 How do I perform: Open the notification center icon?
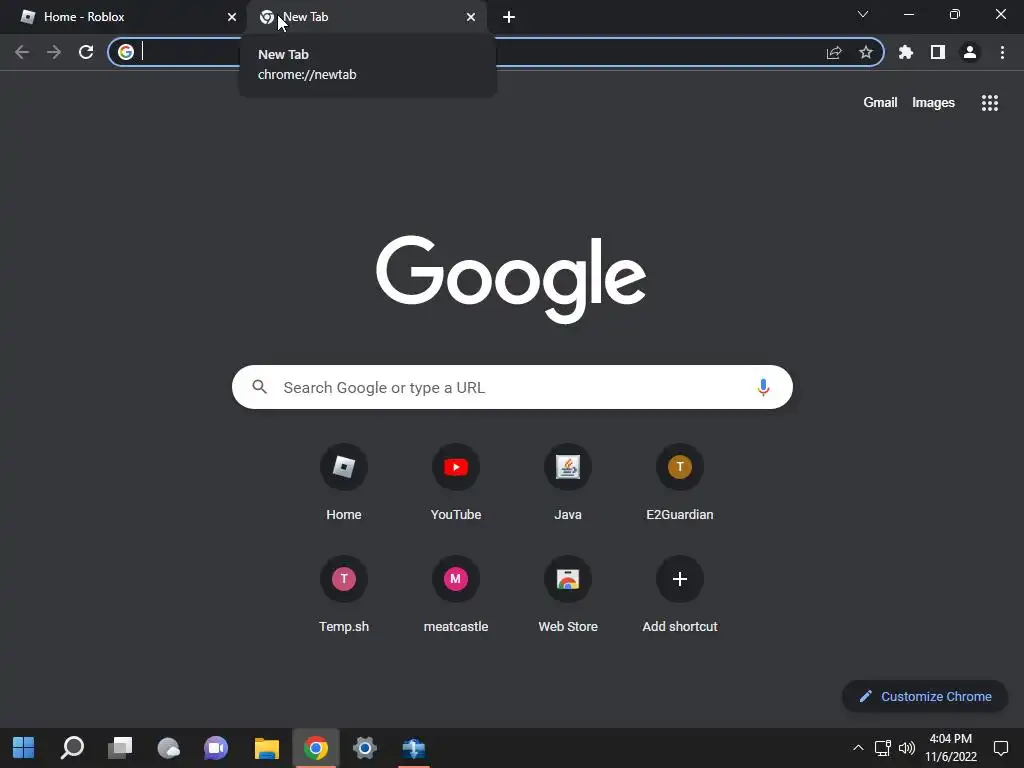pyautogui.click(x=1001, y=748)
